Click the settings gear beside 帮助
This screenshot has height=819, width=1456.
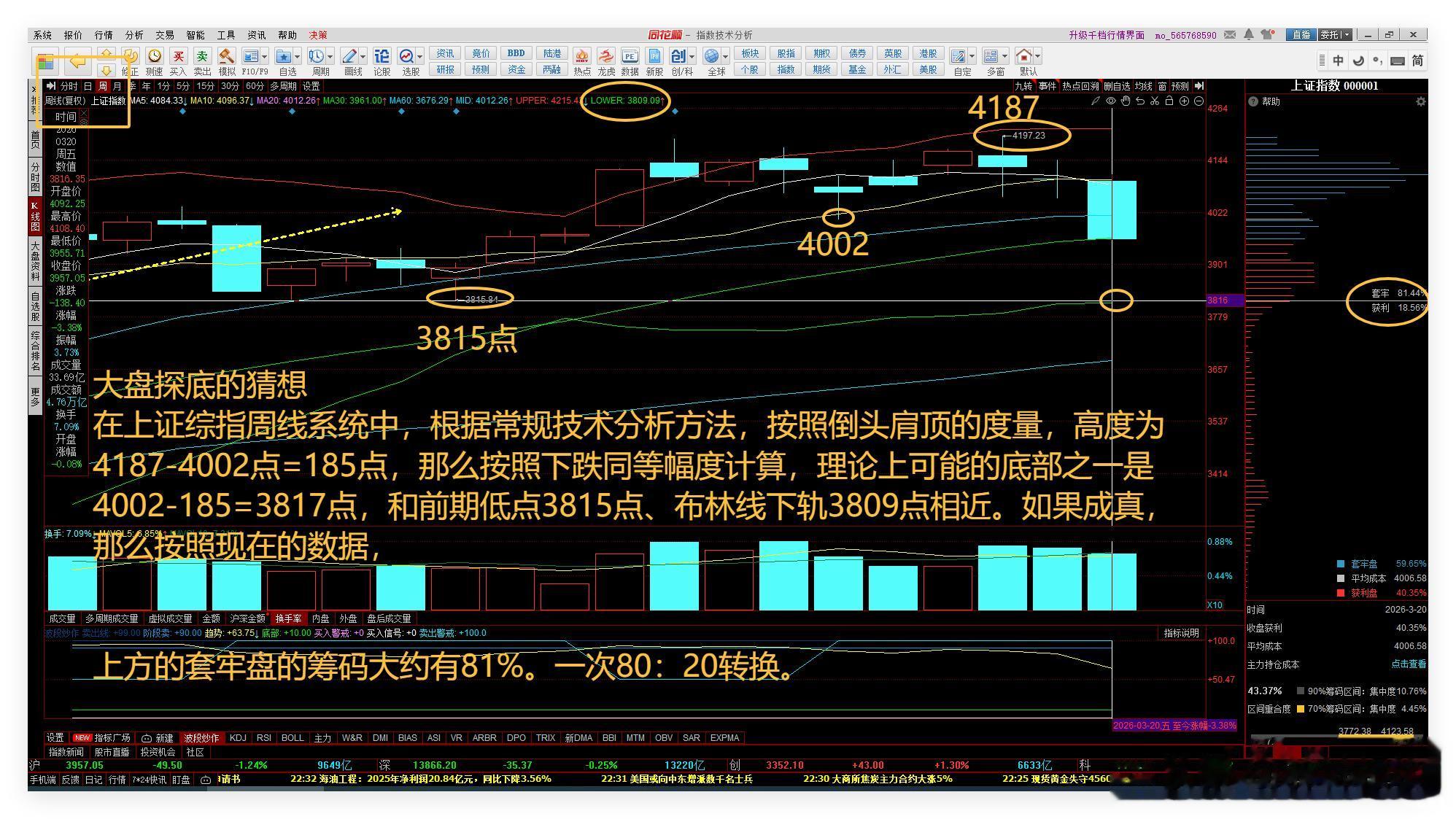tap(1420, 102)
